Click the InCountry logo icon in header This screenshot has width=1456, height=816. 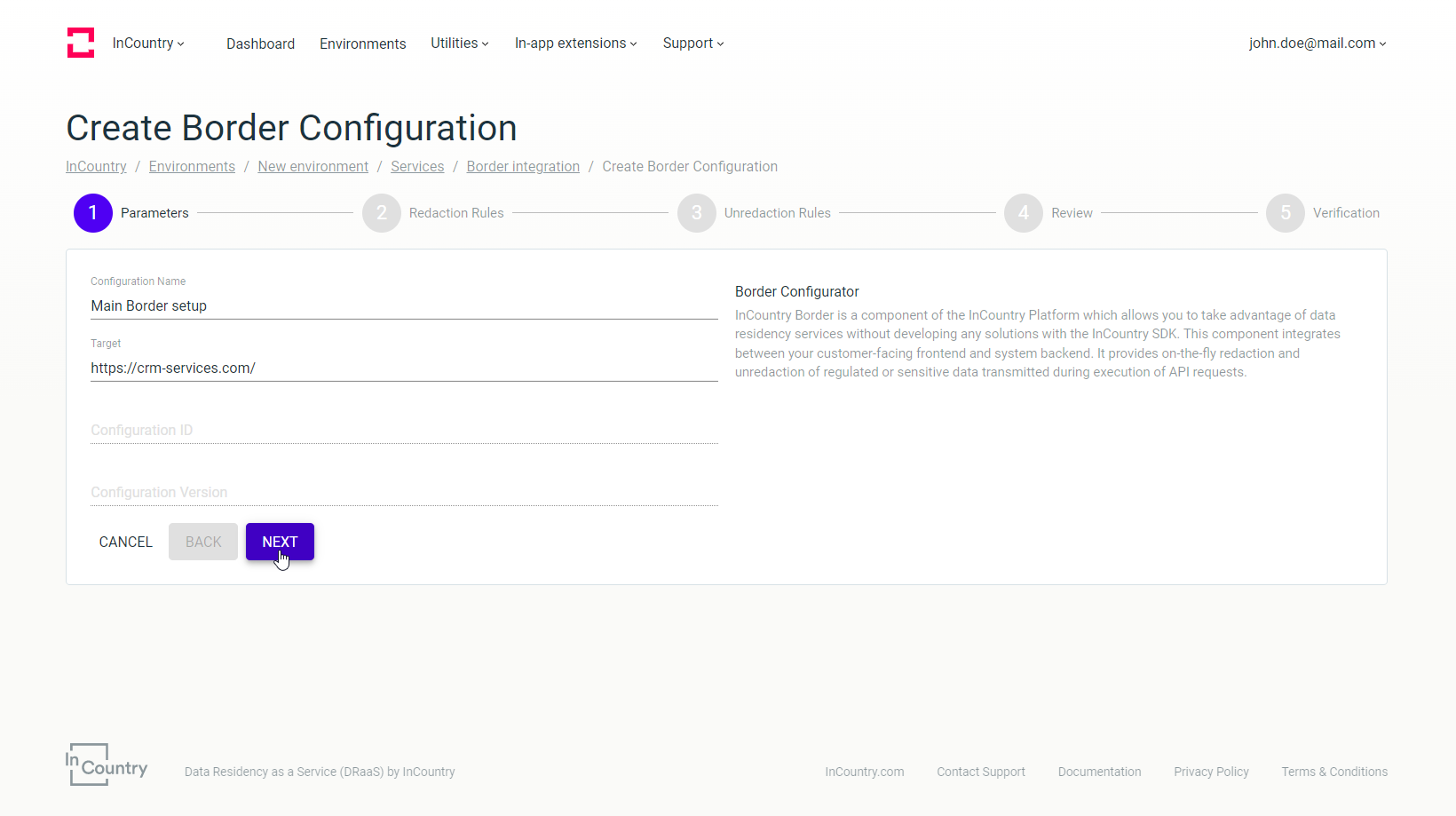[81, 43]
